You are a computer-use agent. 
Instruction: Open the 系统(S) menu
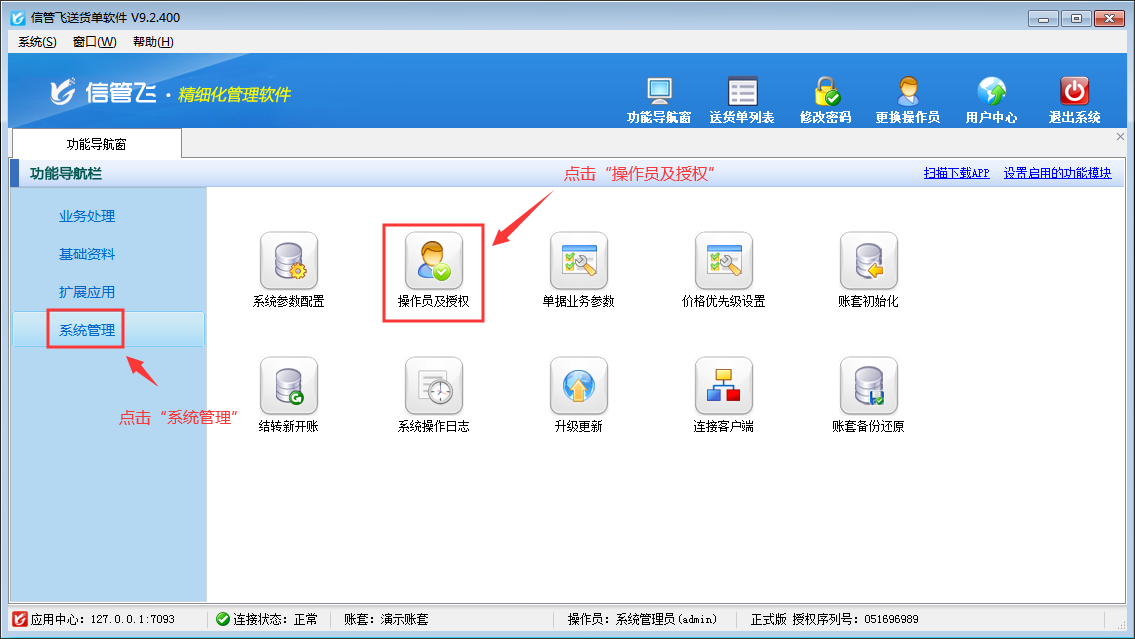tap(37, 42)
